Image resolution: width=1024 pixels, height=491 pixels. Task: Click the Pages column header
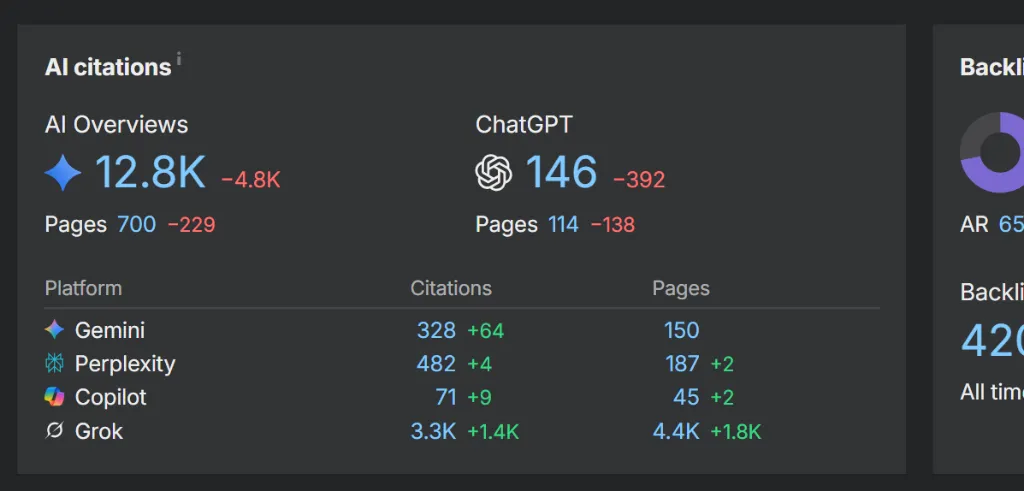click(x=680, y=288)
